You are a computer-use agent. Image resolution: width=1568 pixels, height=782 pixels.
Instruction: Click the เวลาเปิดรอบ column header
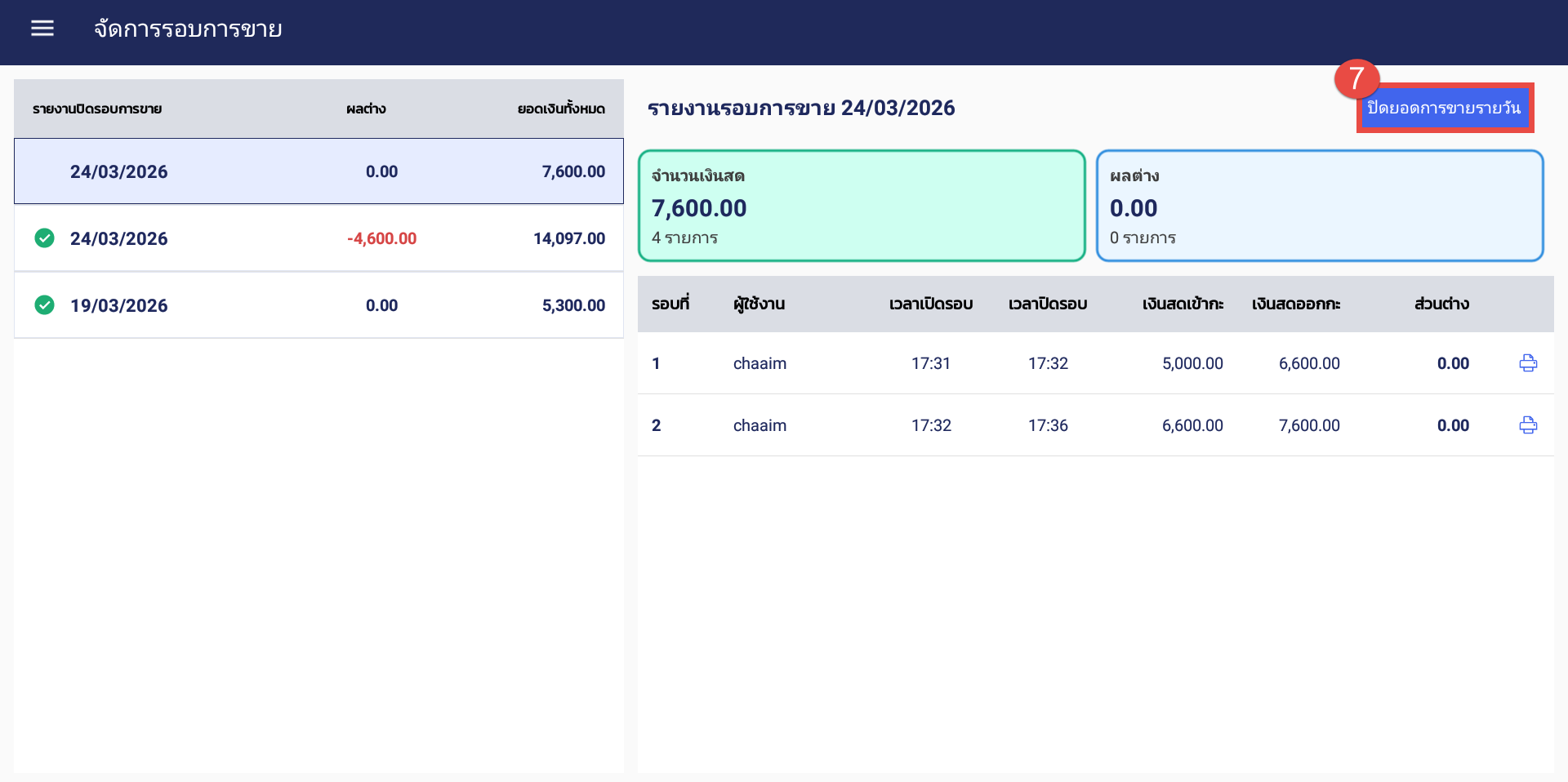[x=931, y=304]
